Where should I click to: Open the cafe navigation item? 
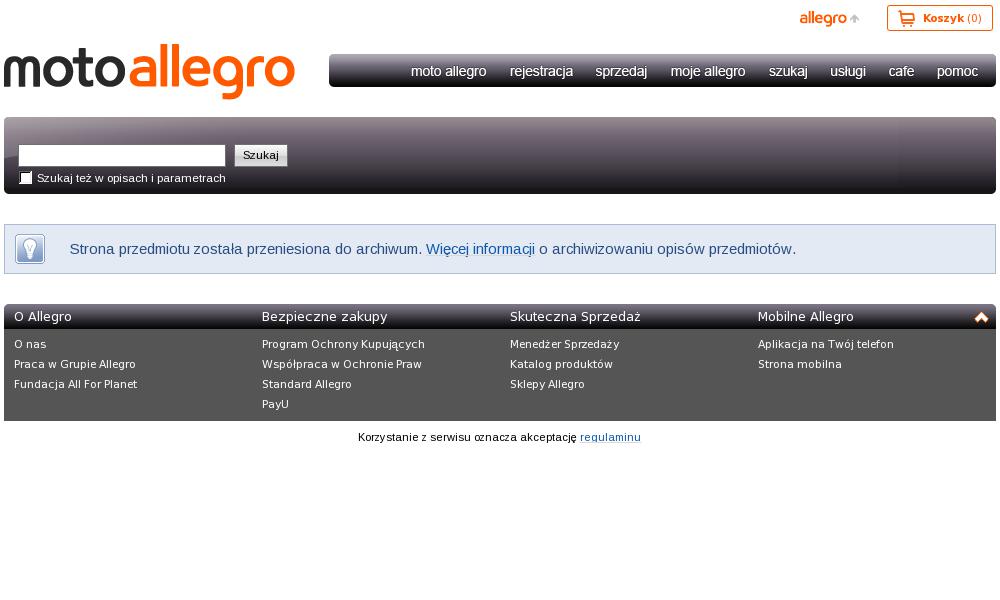901,71
